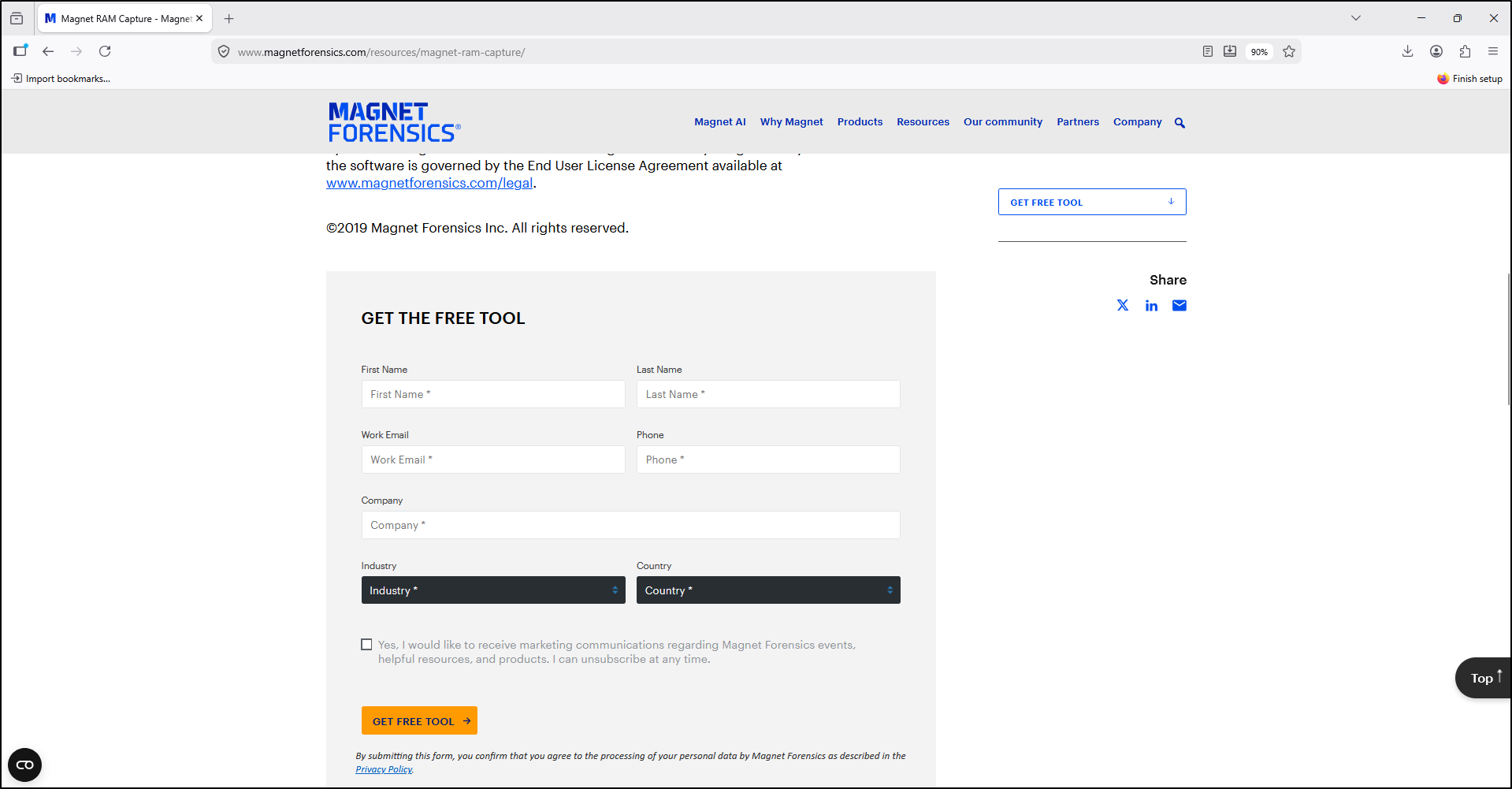Click the sidebar GET FREE TOOL anchor button
The width and height of the screenshot is (1512, 789).
[x=1092, y=202]
